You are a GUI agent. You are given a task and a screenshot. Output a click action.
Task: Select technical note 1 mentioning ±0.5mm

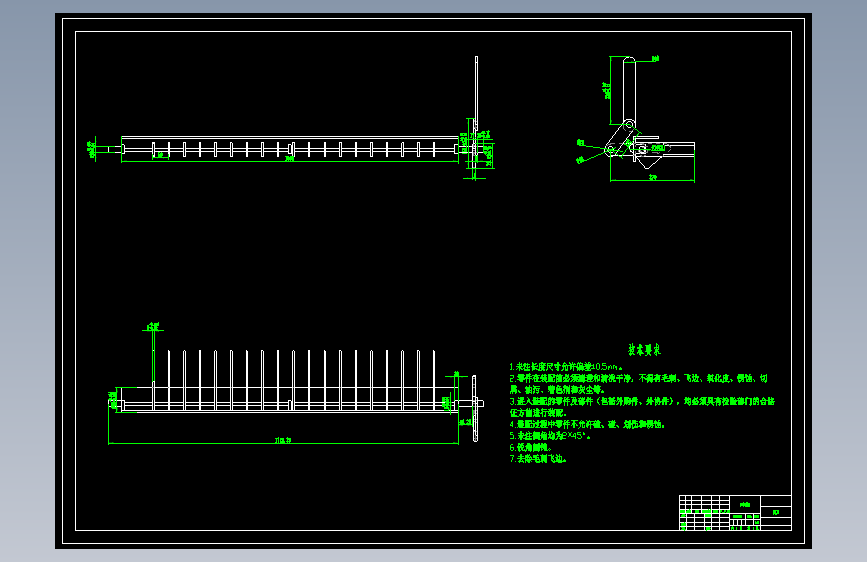tap(566, 367)
